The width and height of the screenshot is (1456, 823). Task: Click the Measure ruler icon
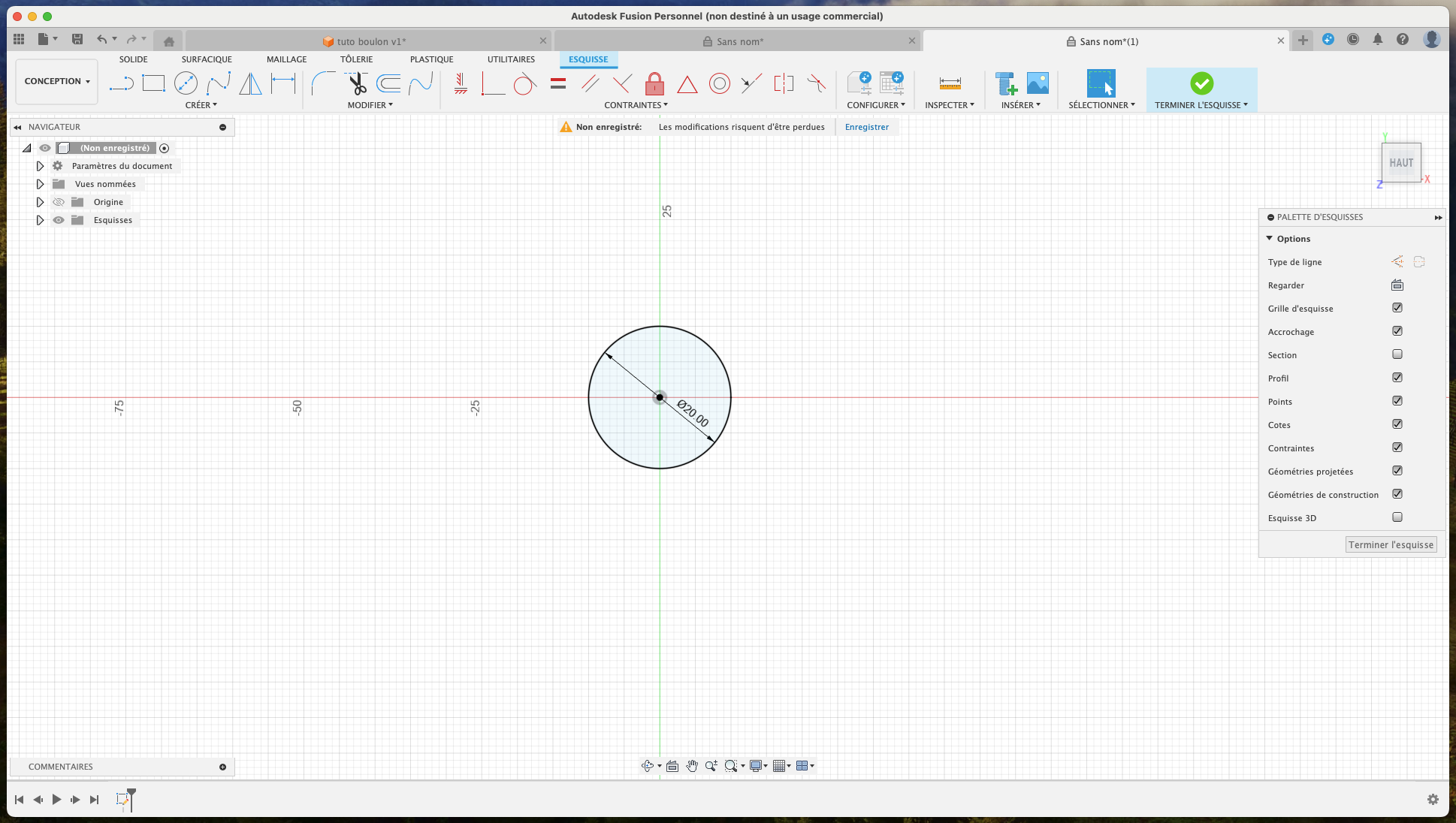tap(950, 83)
